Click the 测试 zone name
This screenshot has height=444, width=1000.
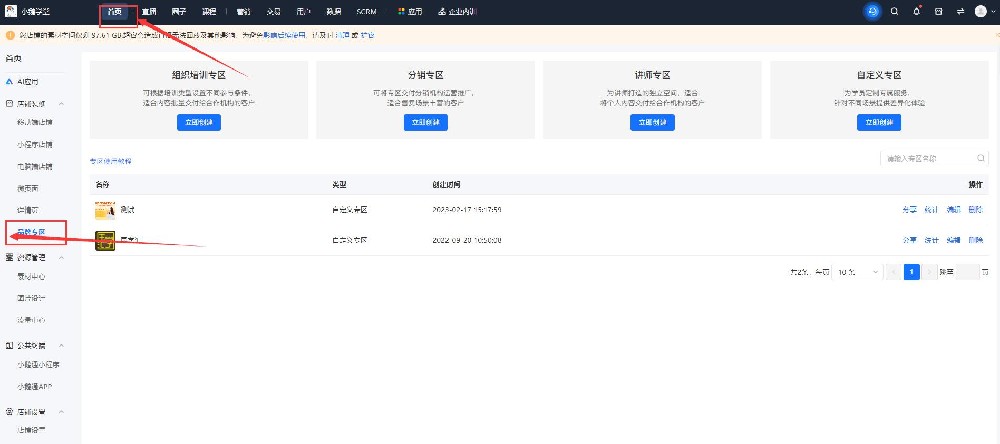127,209
